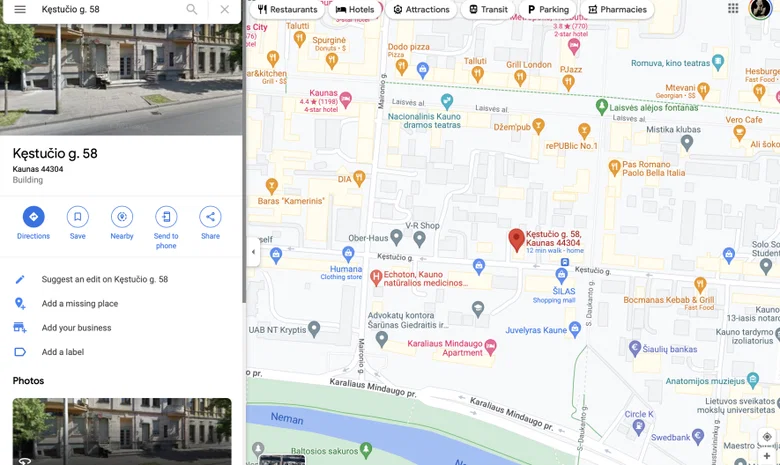Click the Directions round button
The image size is (780, 465).
(x=33, y=216)
